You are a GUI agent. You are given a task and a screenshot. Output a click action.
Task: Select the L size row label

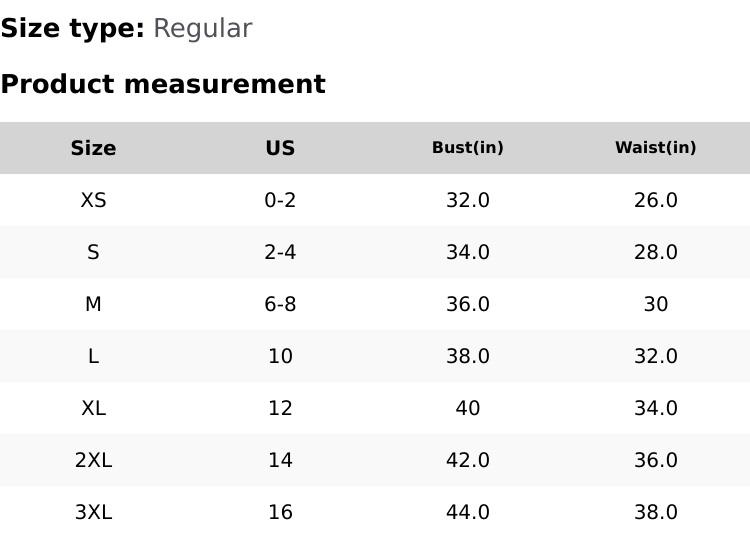[x=93, y=356]
